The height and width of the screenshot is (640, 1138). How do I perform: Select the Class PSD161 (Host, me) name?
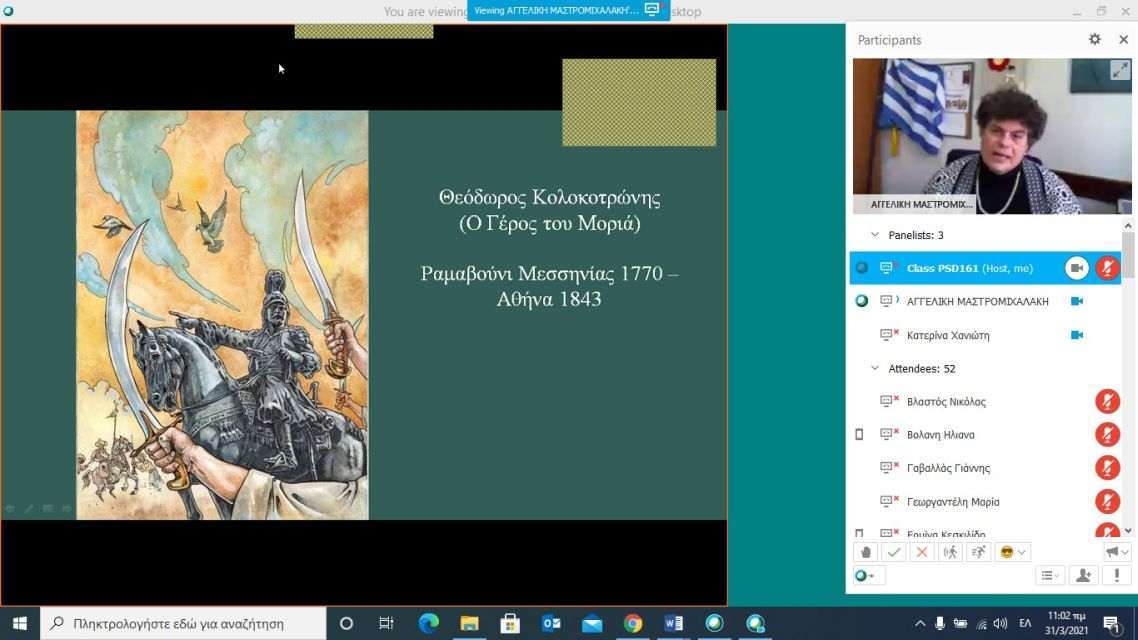pyautogui.click(x=970, y=268)
